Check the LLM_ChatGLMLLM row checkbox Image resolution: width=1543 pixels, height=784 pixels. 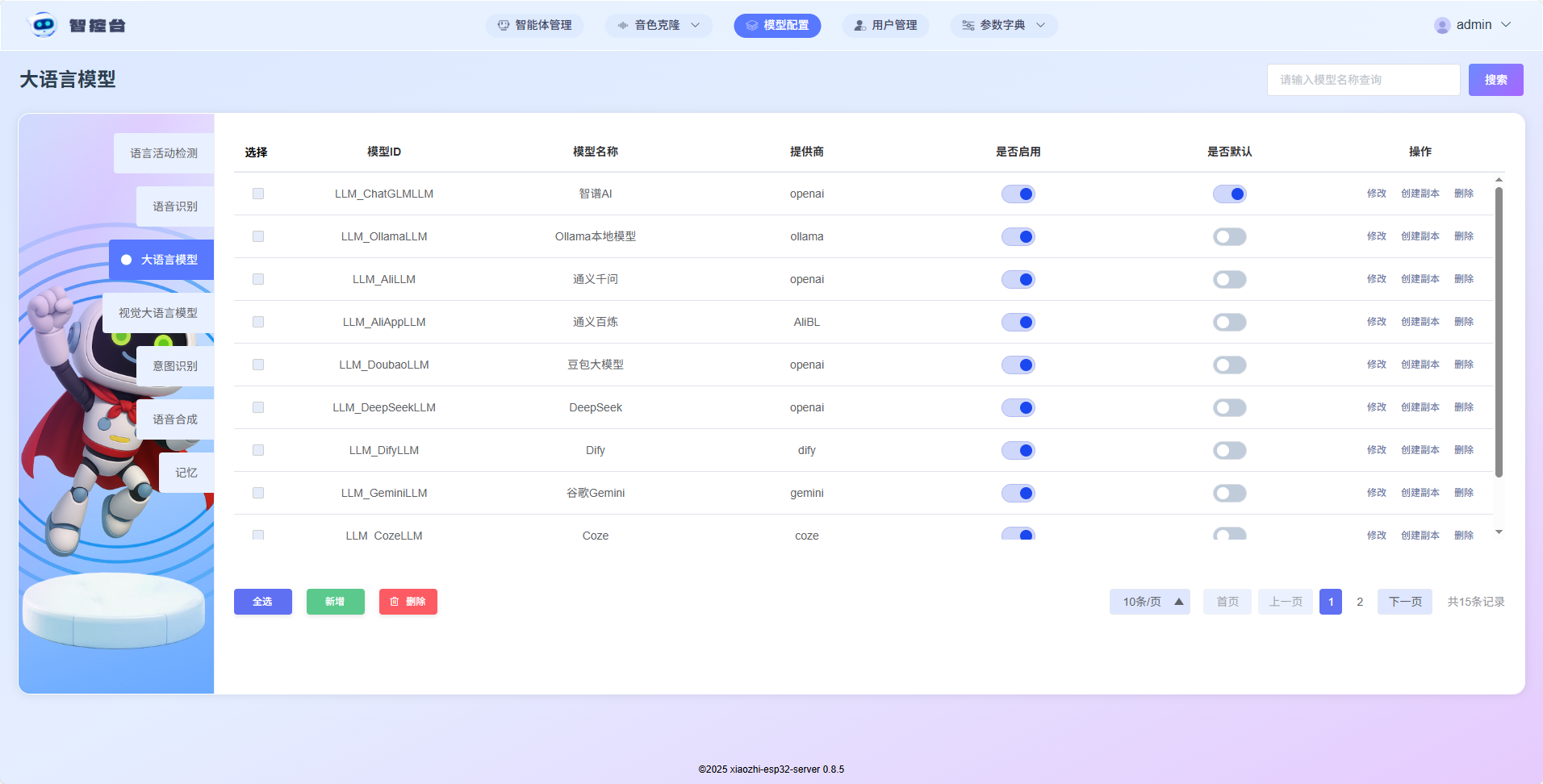point(258,194)
